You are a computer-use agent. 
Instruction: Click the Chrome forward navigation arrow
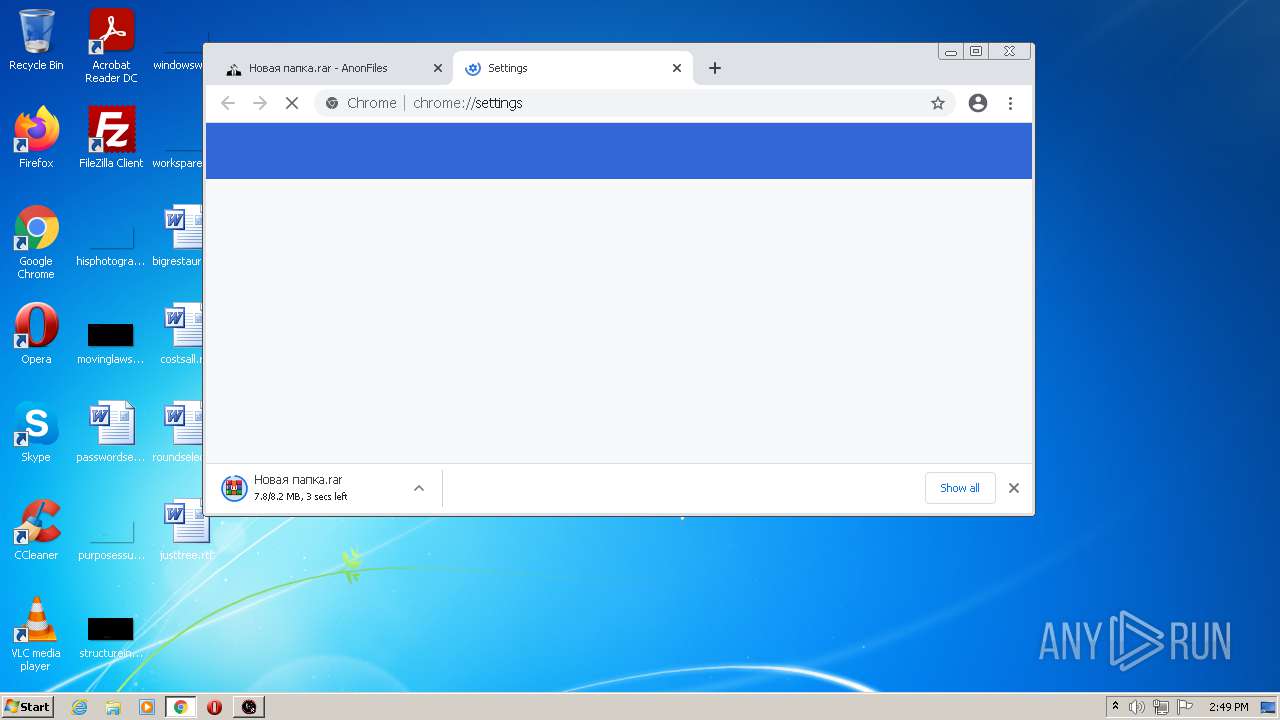[x=260, y=103]
